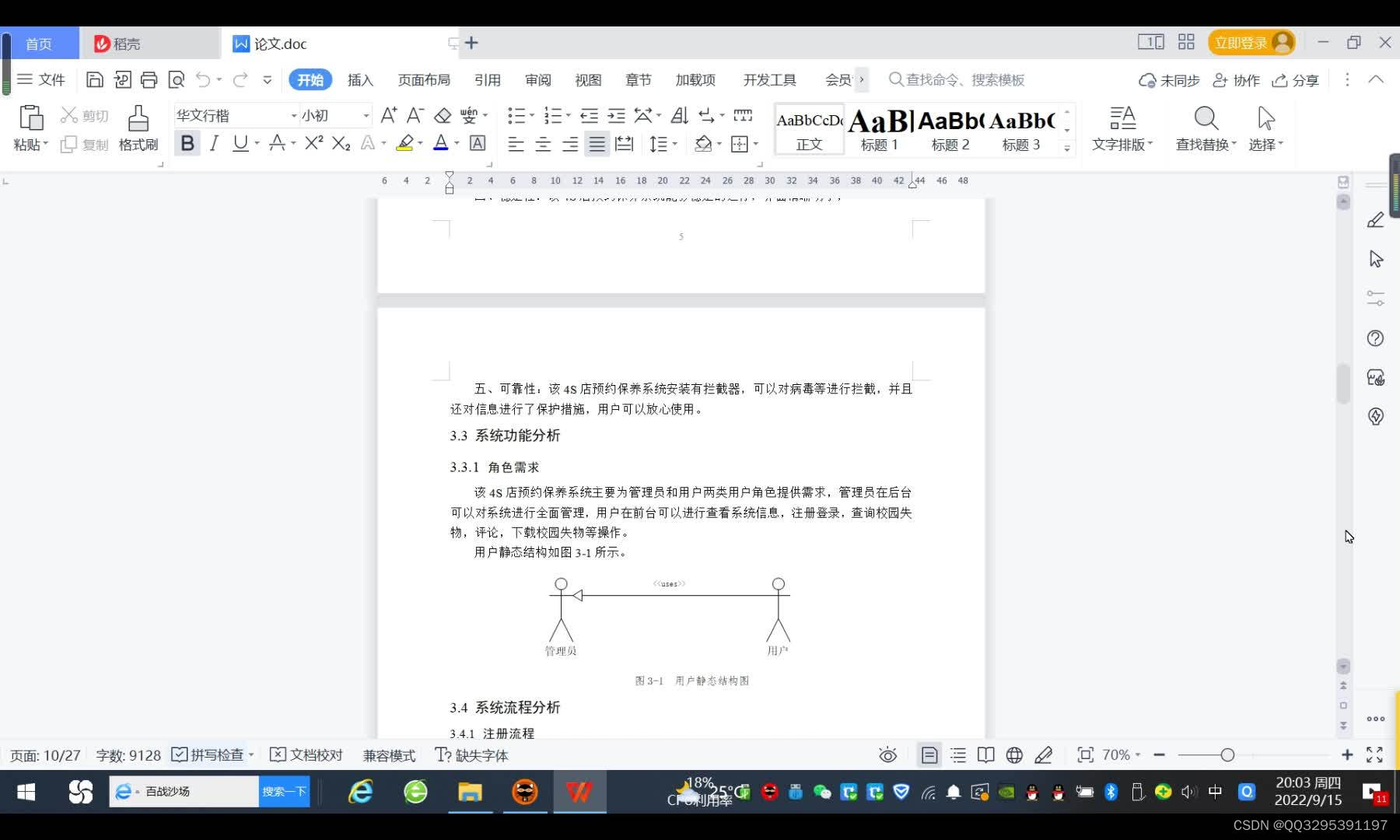Open a new document tab with plus
The height and width of the screenshot is (840, 1400).
[x=471, y=43]
